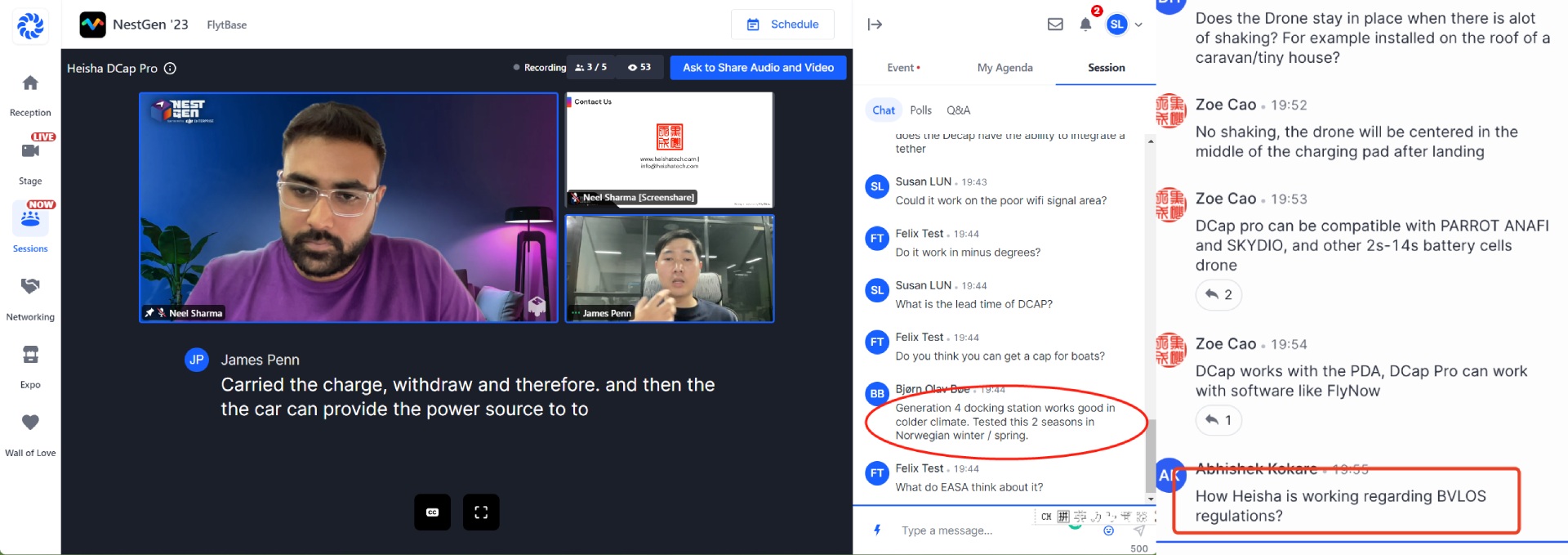1568x555 pixels.
Task: Click the chat scrollbar thumb
Action: tap(1151, 456)
